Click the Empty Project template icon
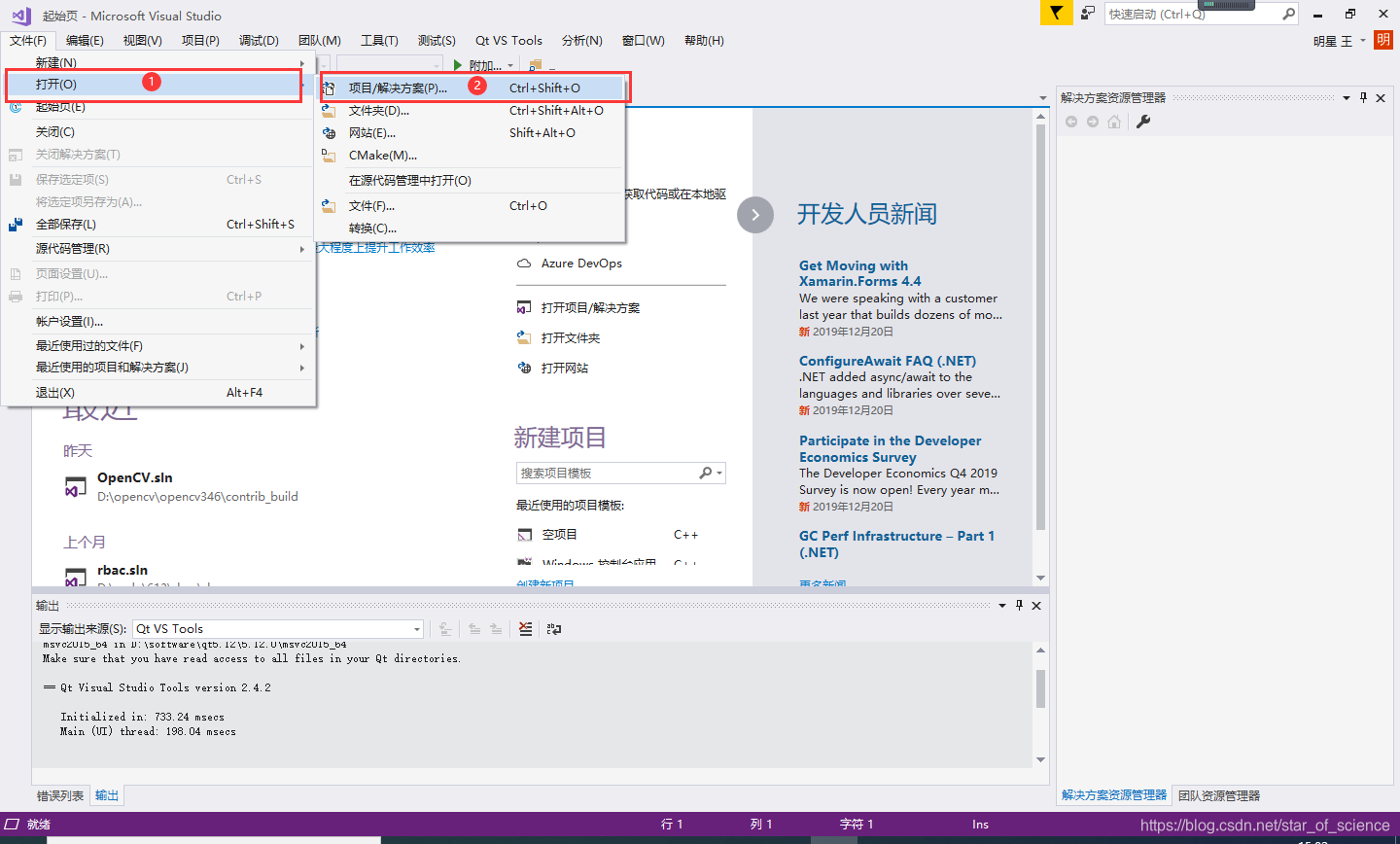This screenshot has width=1400, height=844. [x=525, y=535]
